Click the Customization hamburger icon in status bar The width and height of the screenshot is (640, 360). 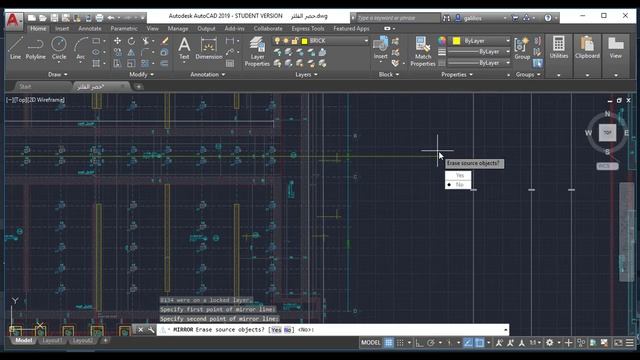pos(630,343)
